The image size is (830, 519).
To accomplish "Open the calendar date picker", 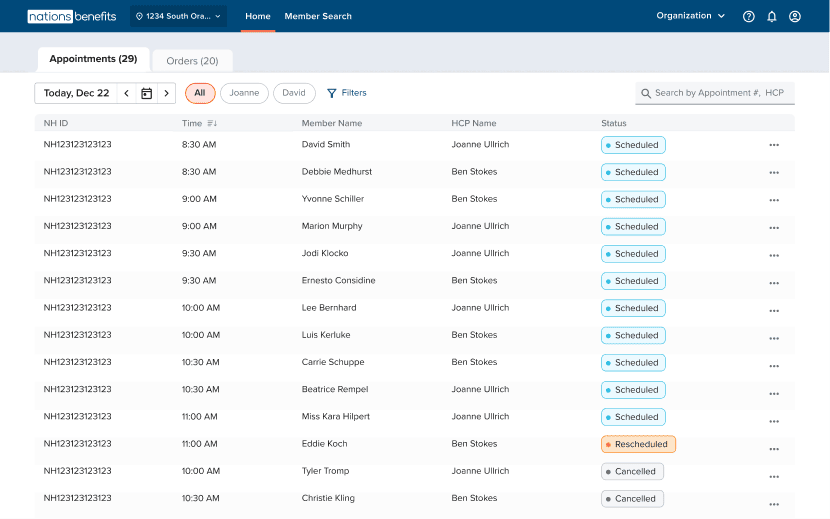I will (146, 93).
